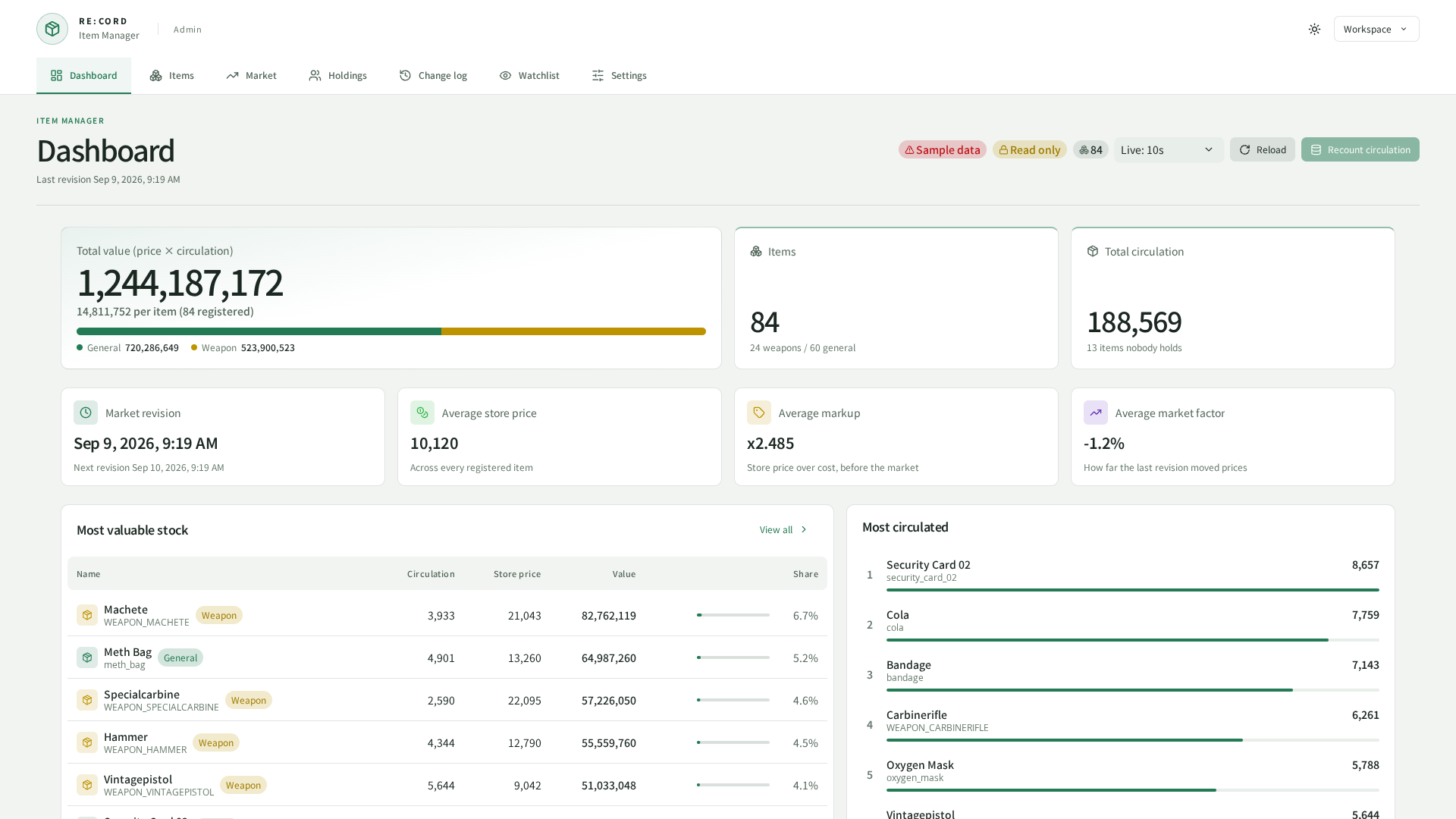
Task: Click the Reload button
Action: coord(1263,150)
